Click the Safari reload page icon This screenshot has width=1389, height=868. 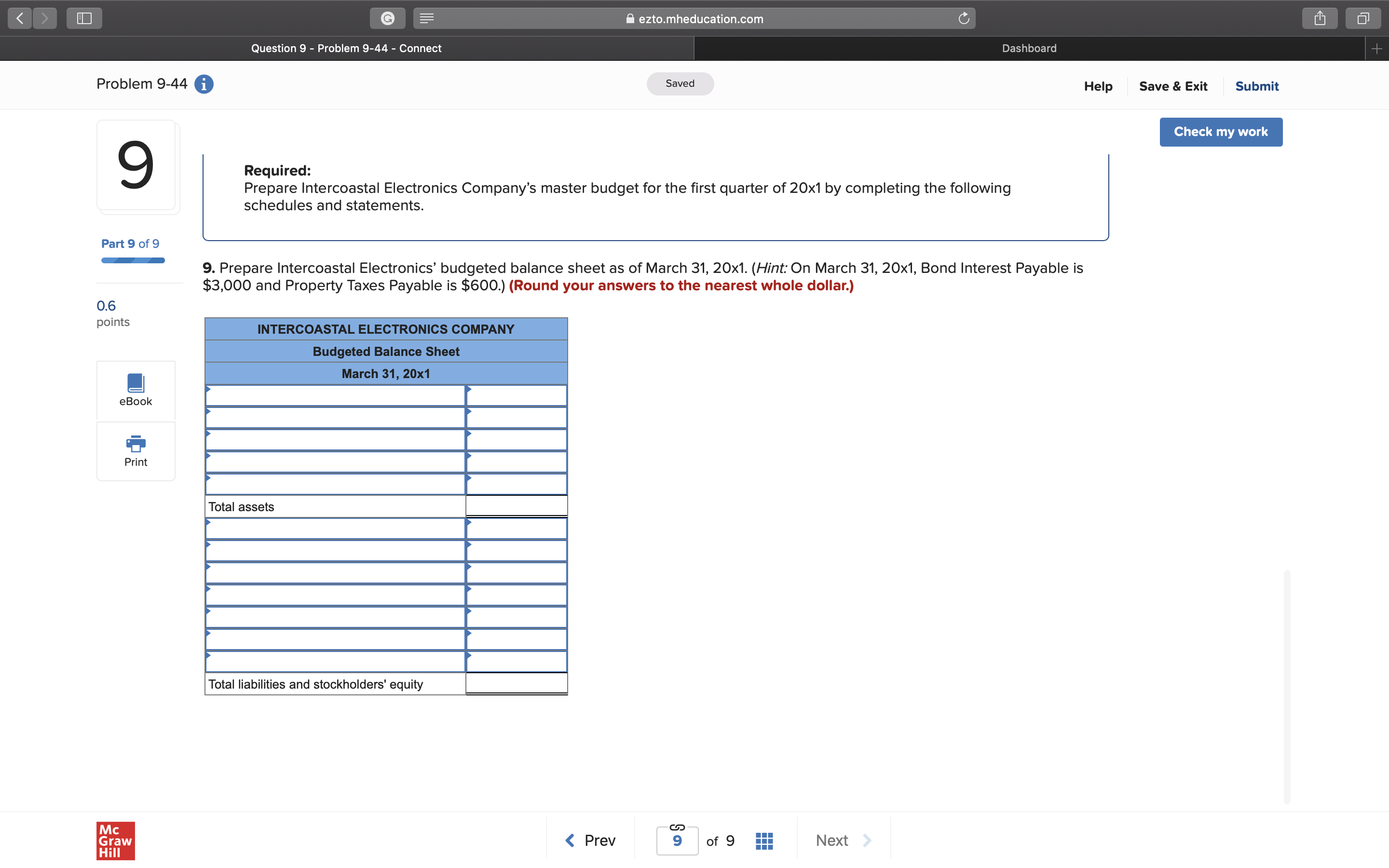pos(964,18)
